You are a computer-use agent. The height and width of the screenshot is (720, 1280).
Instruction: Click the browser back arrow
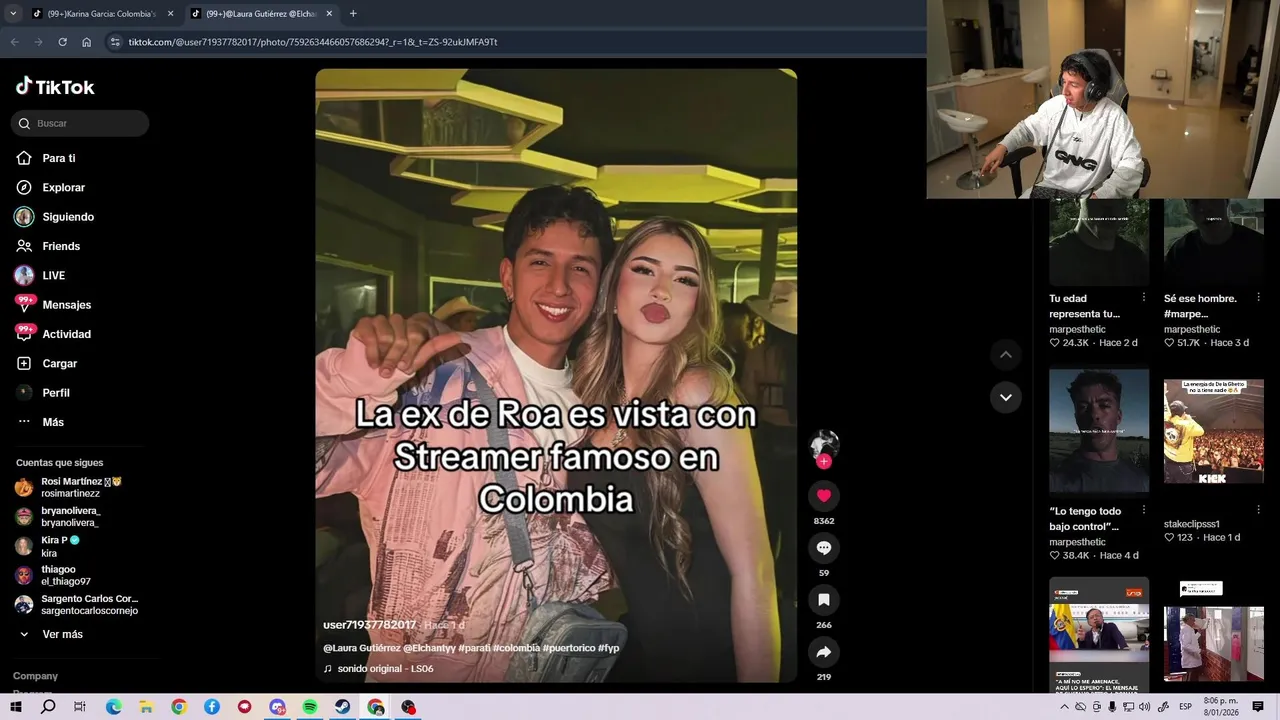(x=14, y=42)
